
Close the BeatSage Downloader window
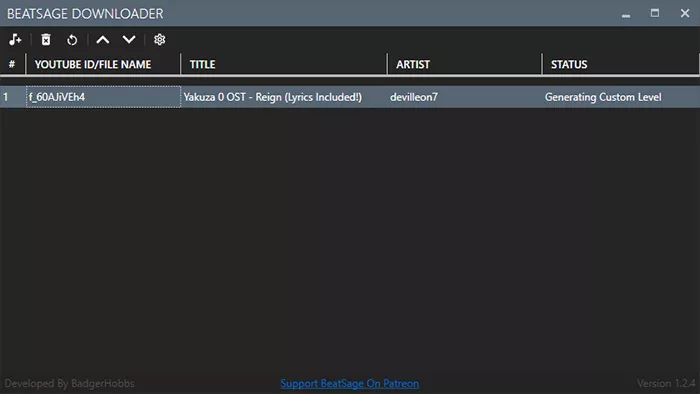click(x=685, y=13)
